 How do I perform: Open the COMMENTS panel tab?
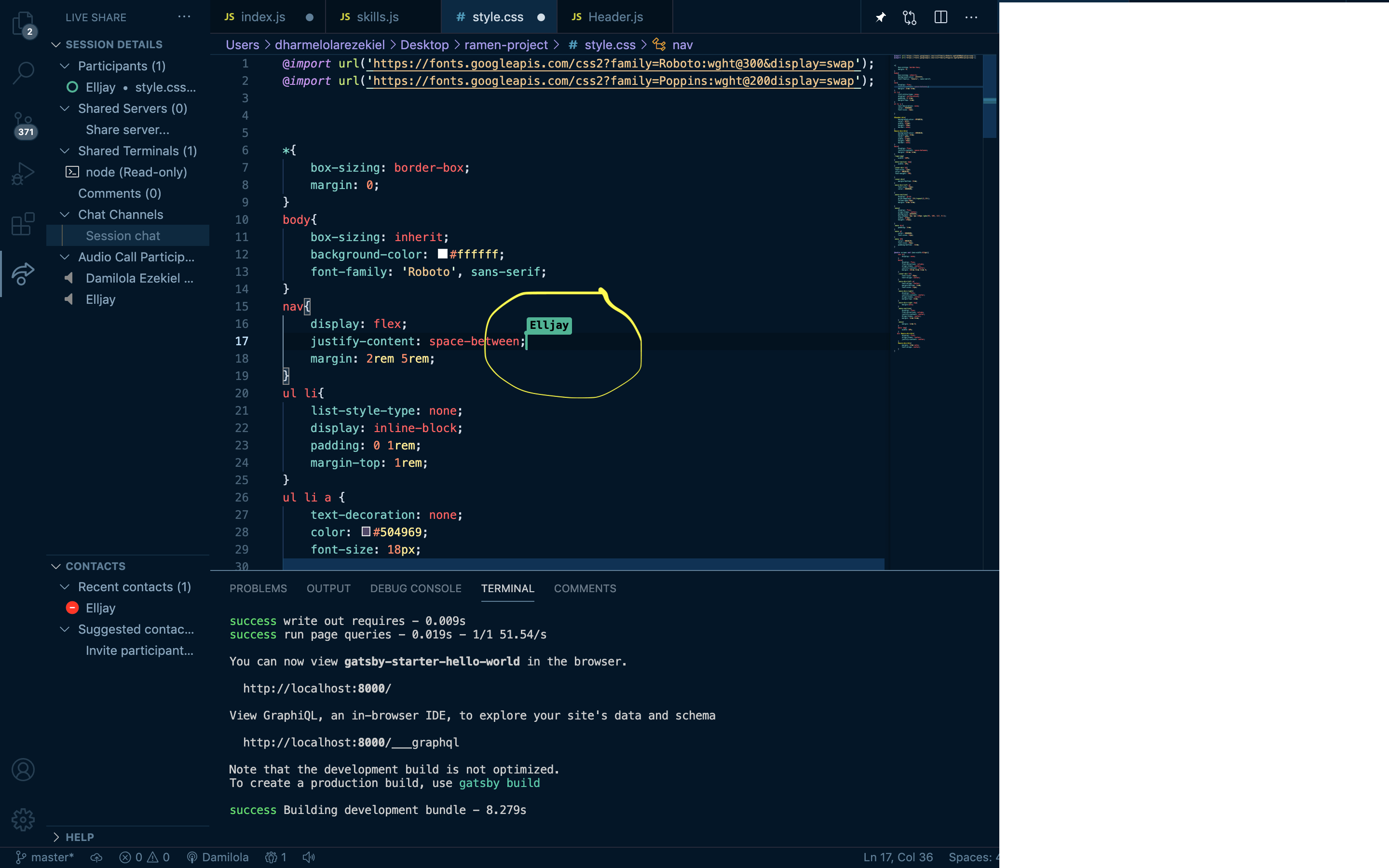point(585,588)
